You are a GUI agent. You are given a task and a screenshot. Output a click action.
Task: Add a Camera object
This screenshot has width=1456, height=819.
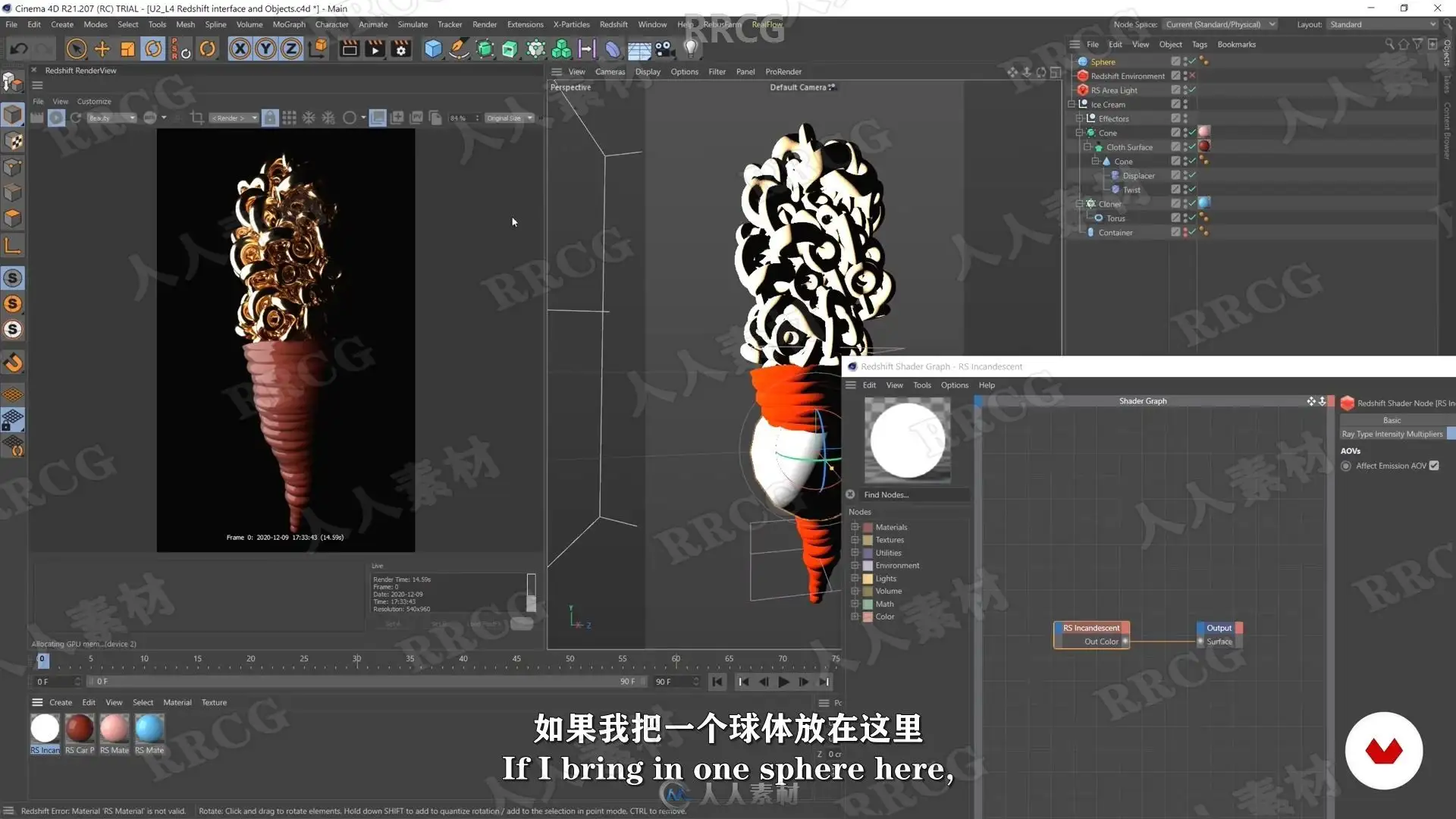coord(664,49)
